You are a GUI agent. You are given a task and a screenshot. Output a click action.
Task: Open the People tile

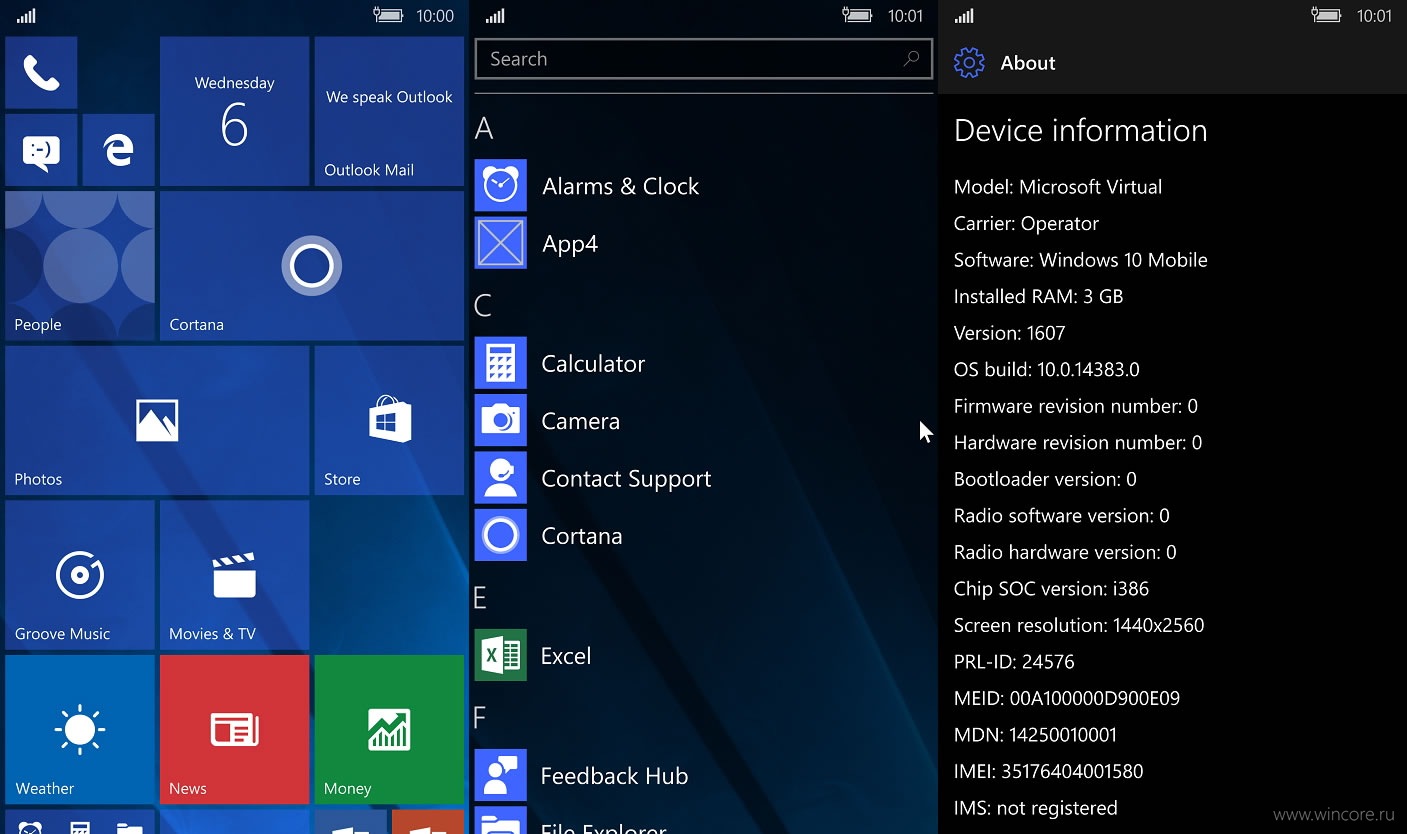(80, 266)
